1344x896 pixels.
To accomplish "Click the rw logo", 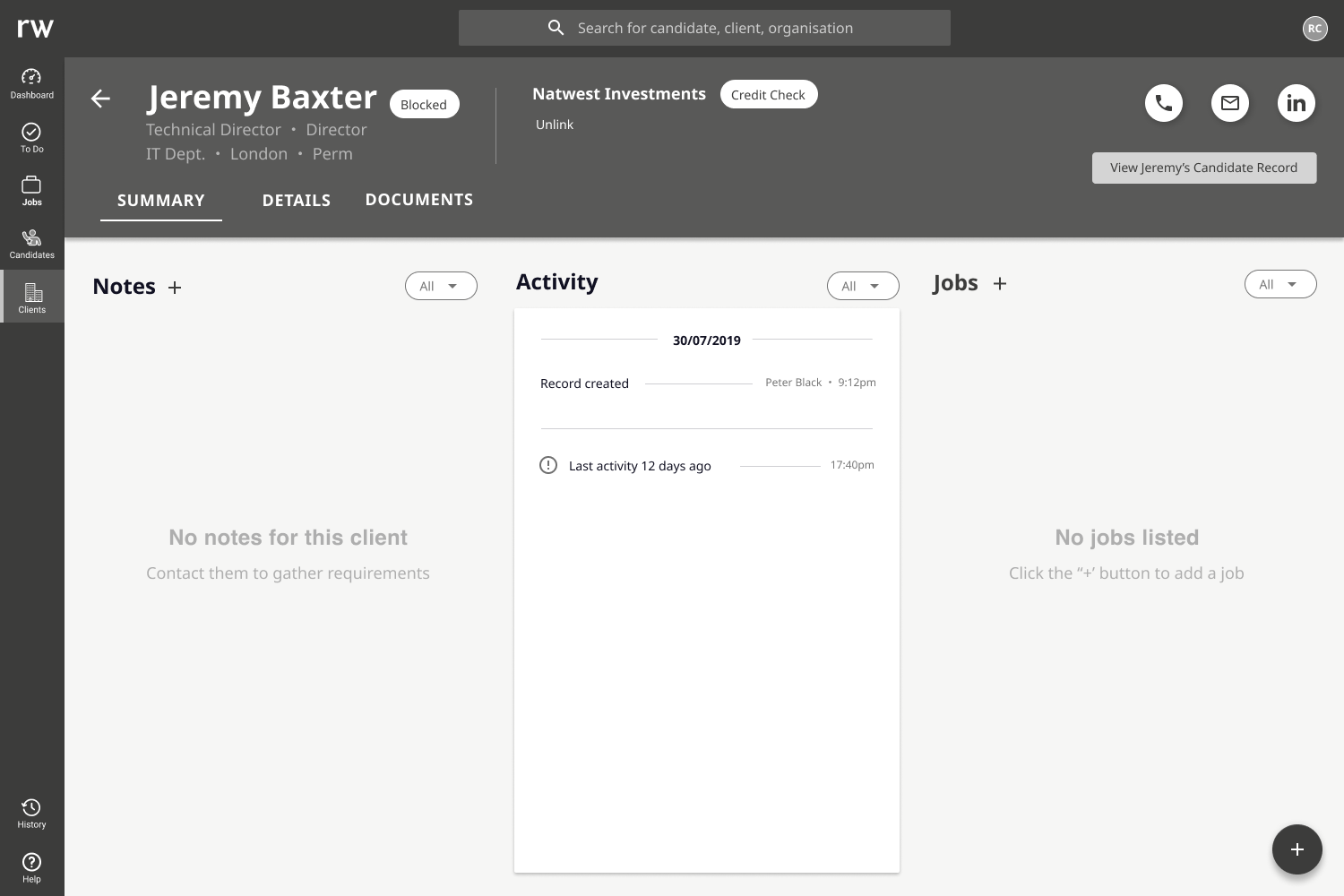I will coord(35,28).
